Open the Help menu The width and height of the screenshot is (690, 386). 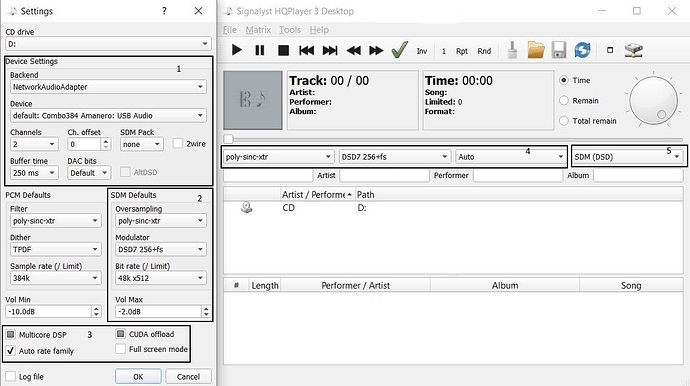tap(319, 30)
